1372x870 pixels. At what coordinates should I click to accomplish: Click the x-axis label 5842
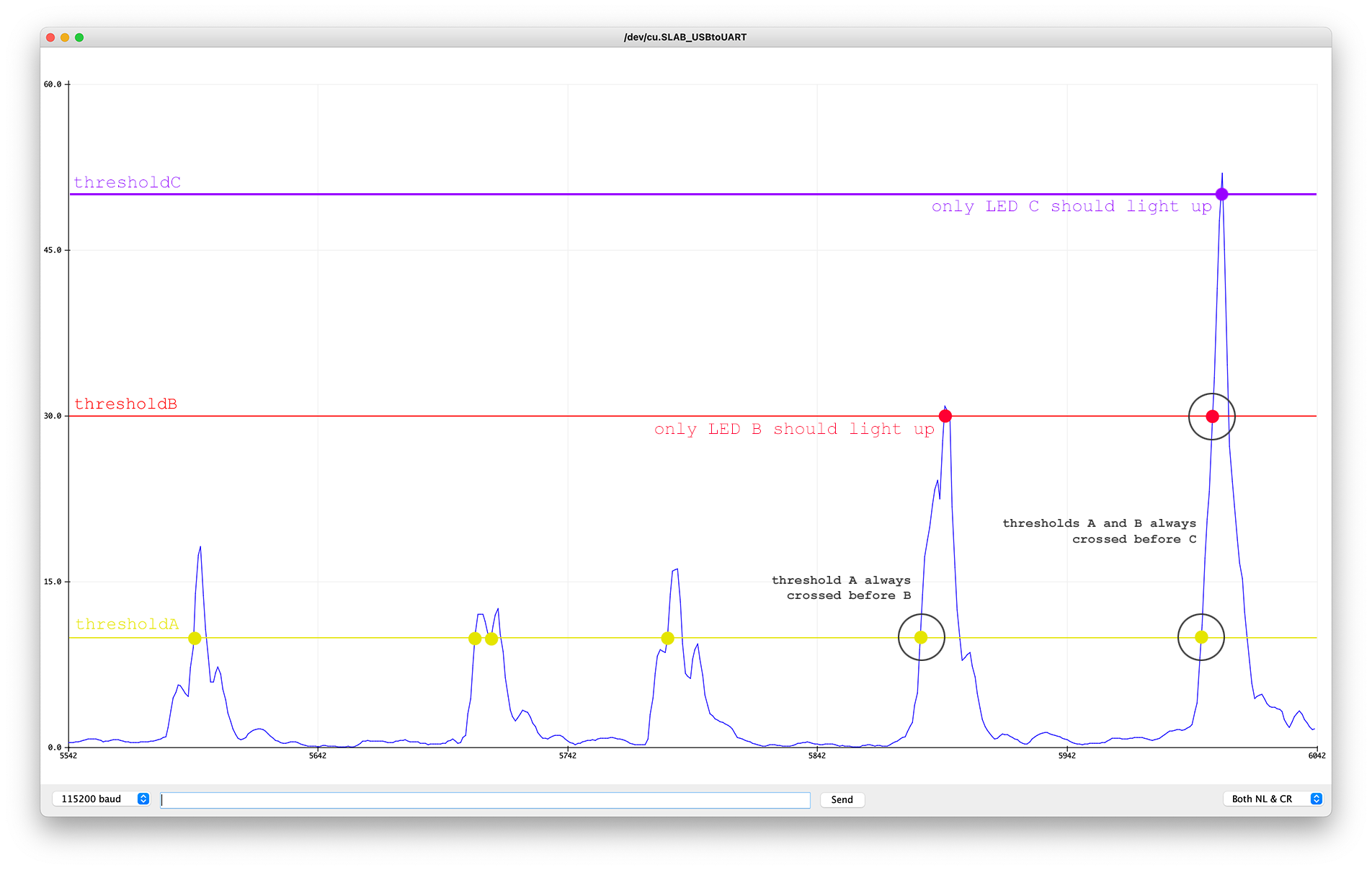[817, 755]
